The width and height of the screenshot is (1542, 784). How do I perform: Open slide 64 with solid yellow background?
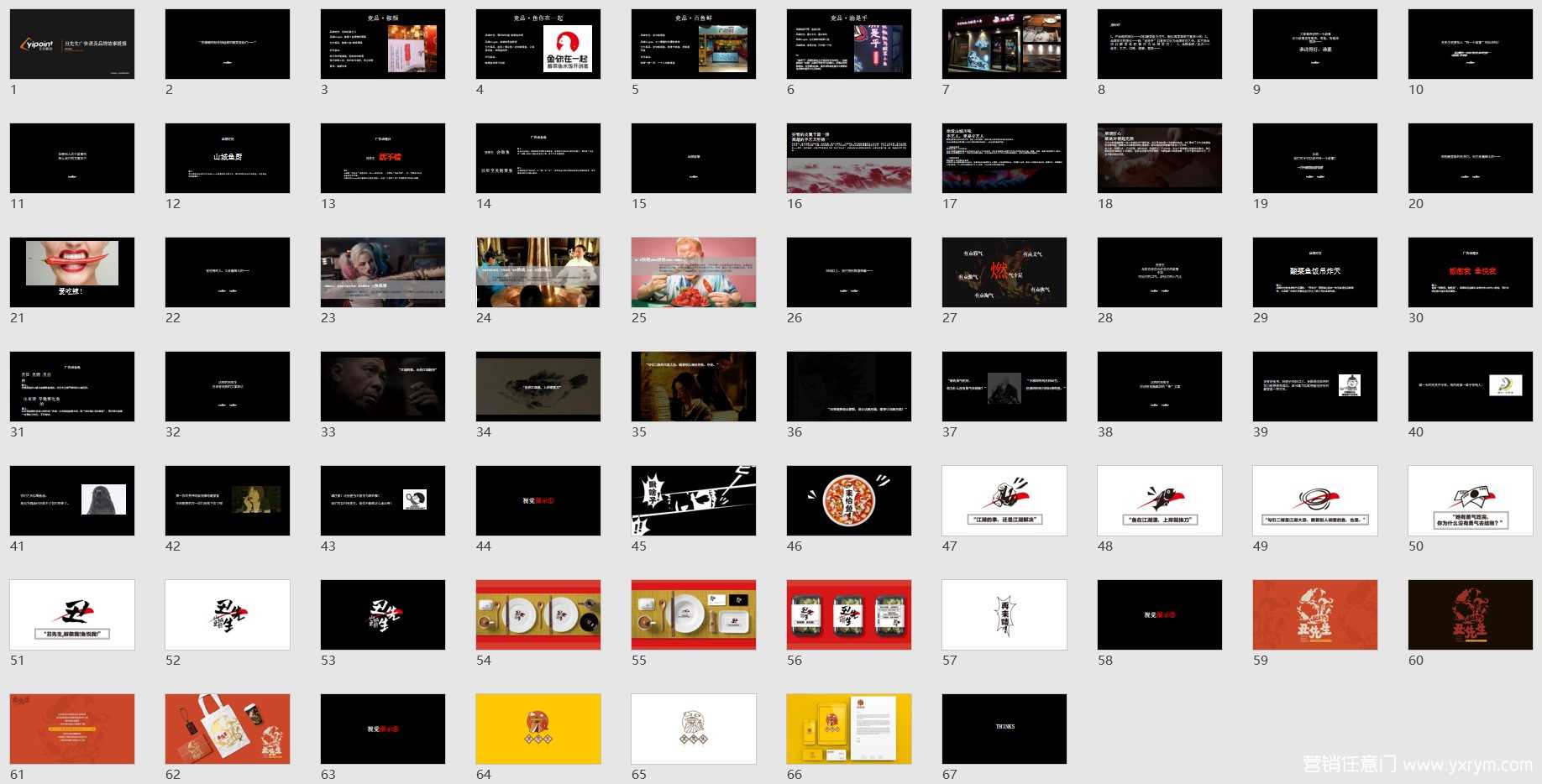(538, 729)
